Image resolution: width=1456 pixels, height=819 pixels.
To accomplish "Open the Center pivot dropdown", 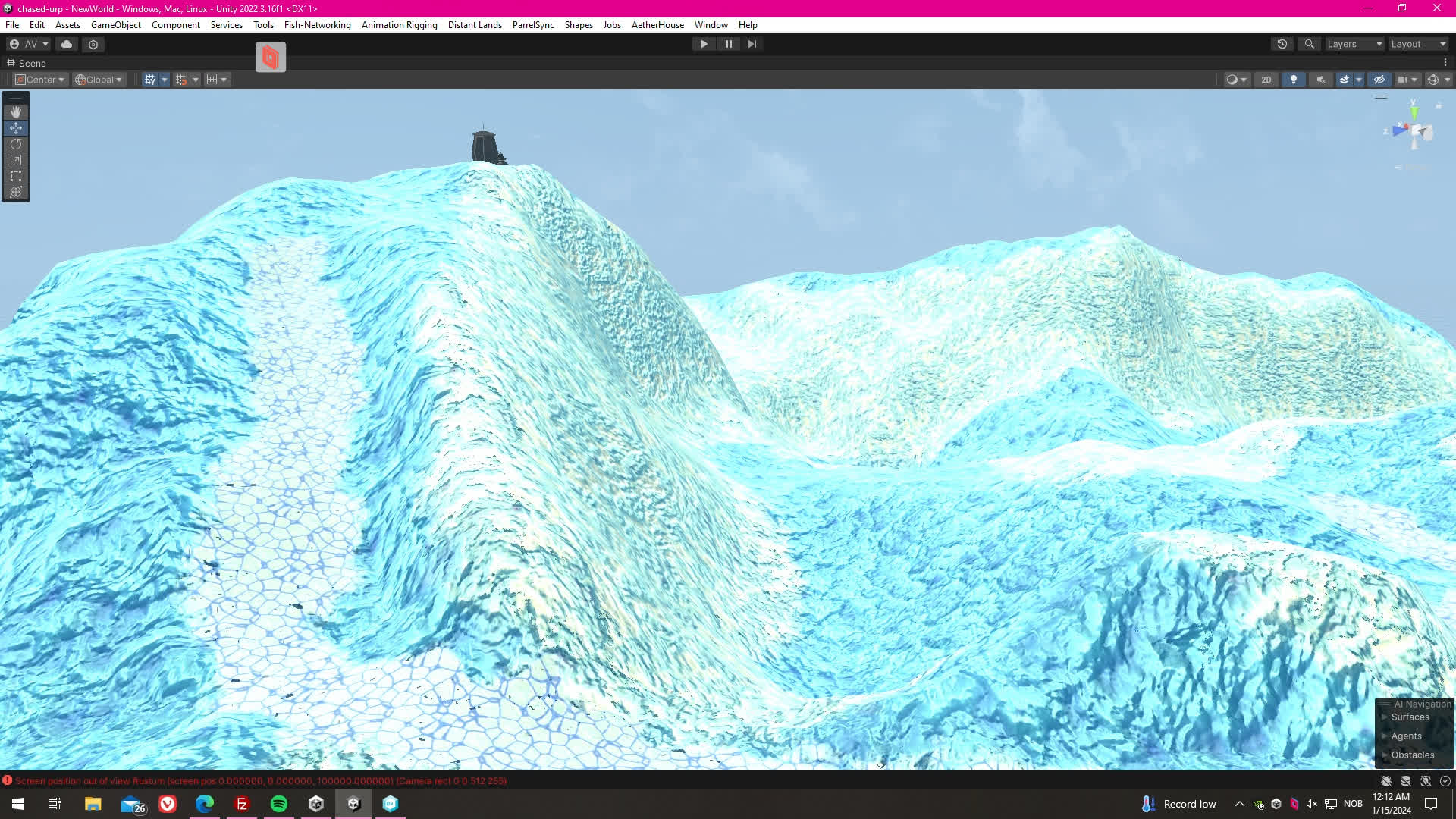I will click(41, 80).
